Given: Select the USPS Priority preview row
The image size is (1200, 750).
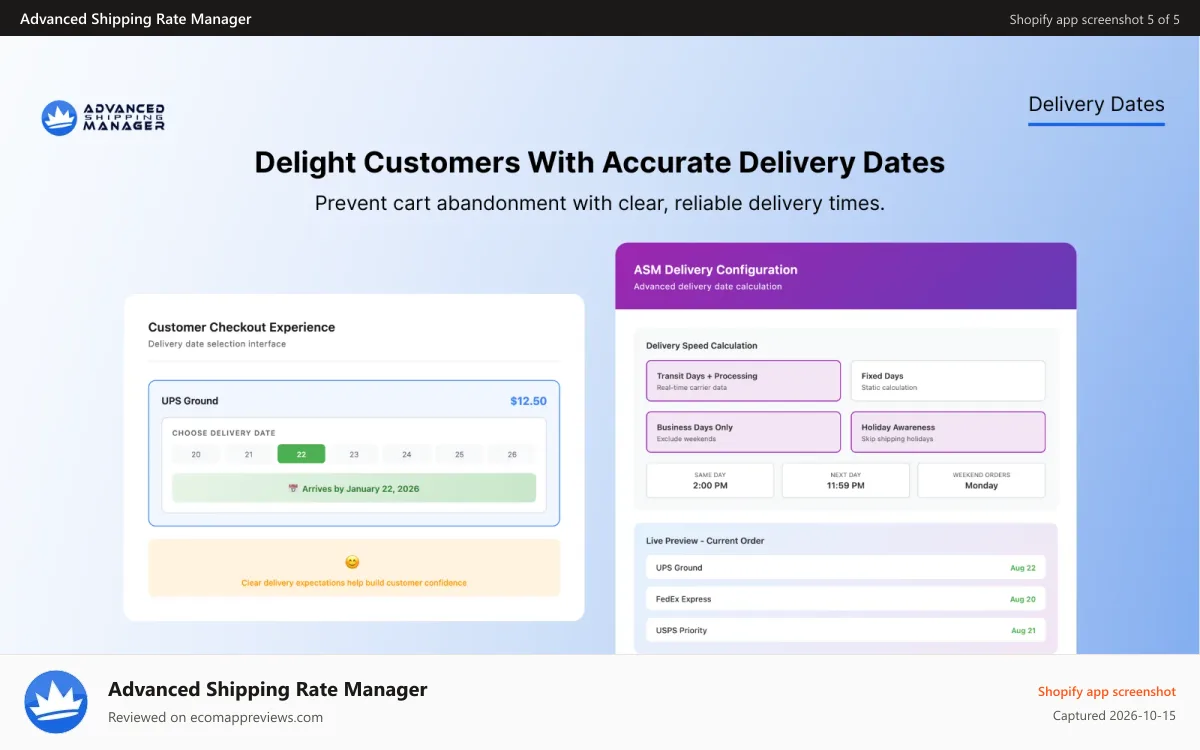Looking at the screenshot, I should tap(846, 630).
